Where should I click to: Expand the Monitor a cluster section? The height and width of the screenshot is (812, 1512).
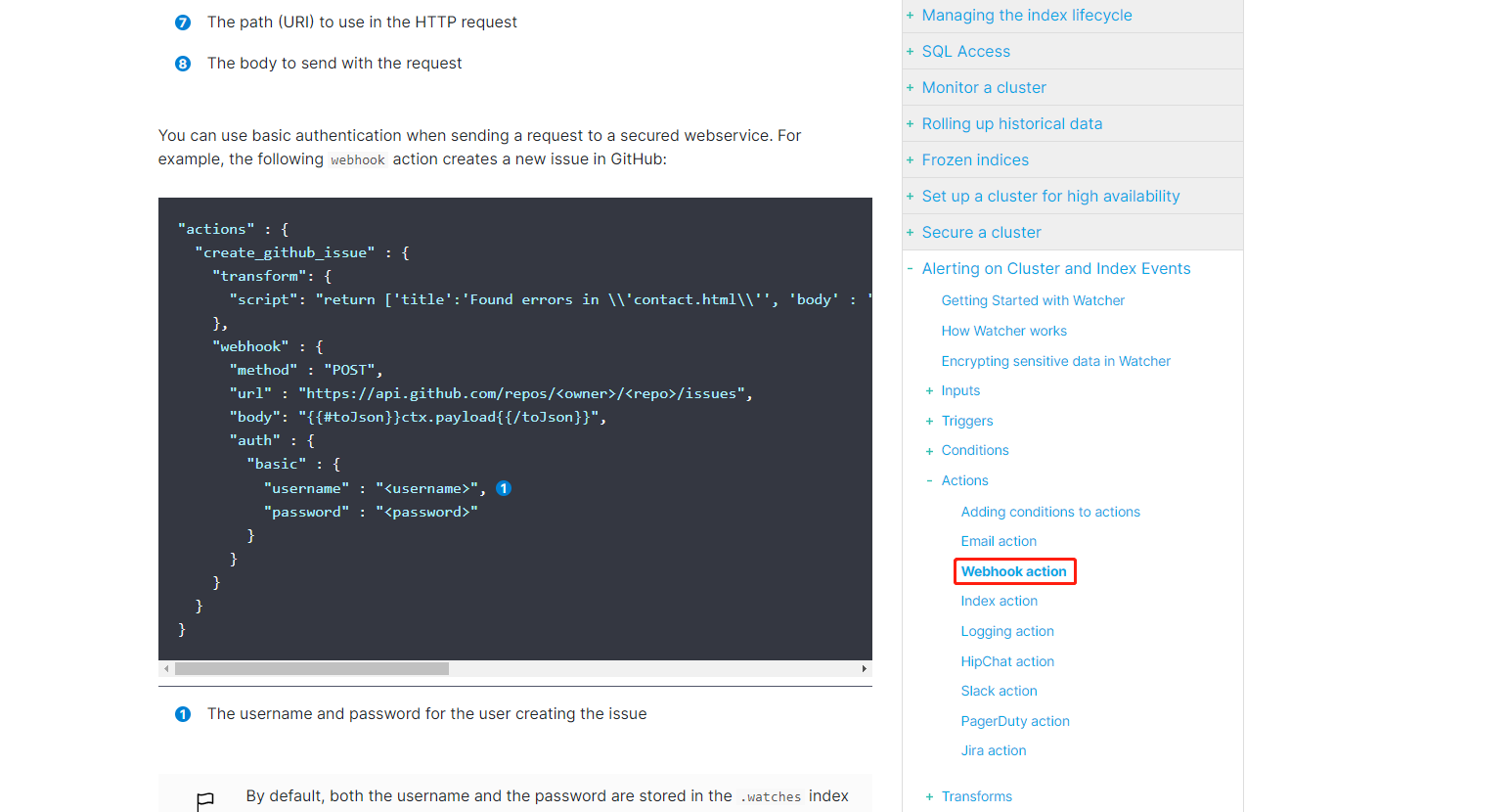click(x=910, y=88)
